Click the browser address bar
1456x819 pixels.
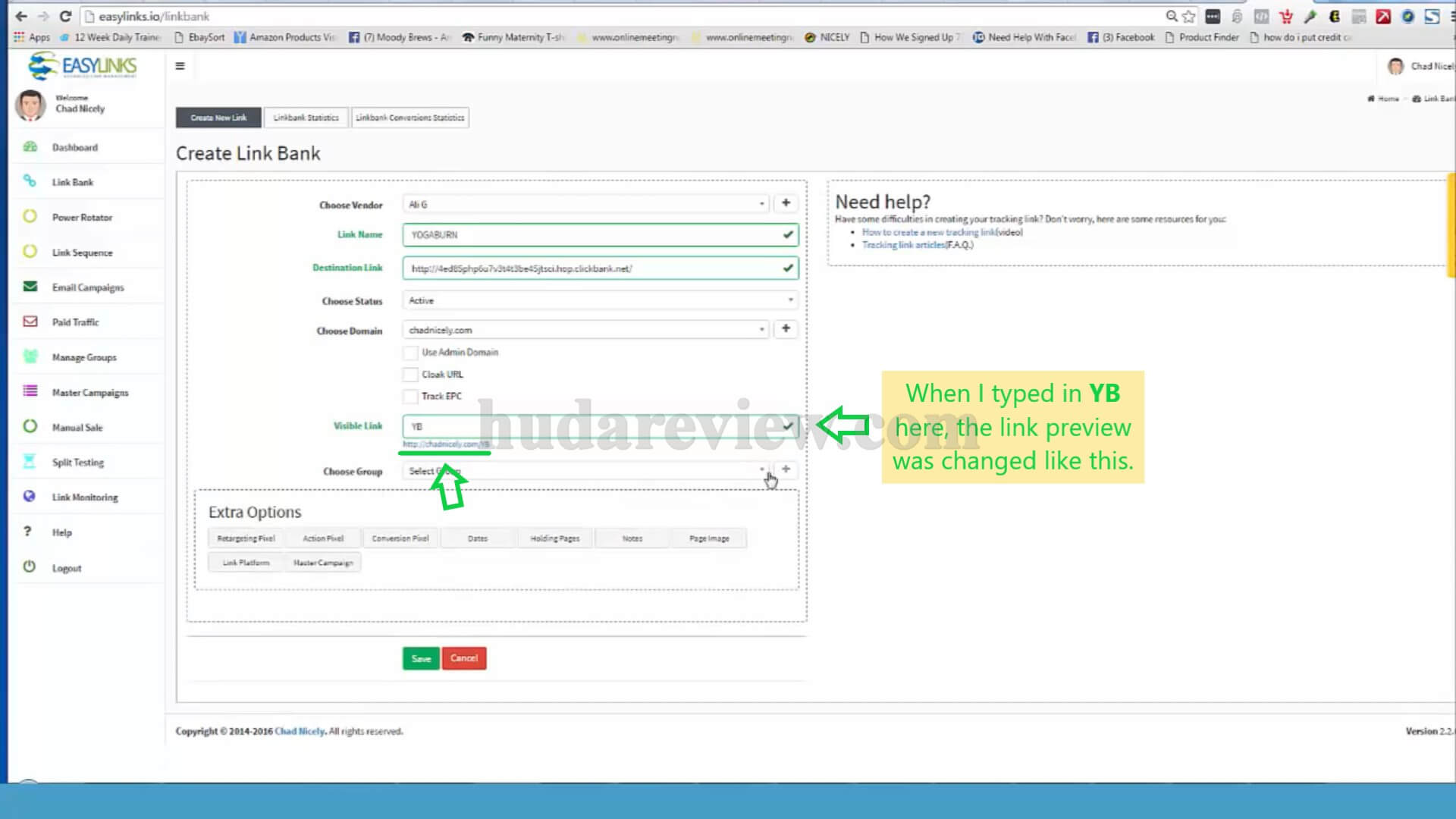622,16
